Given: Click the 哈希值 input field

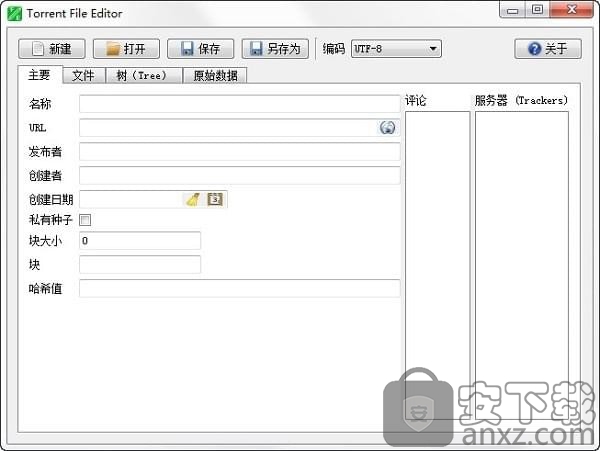Looking at the screenshot, I should click(x=240, y=288).
